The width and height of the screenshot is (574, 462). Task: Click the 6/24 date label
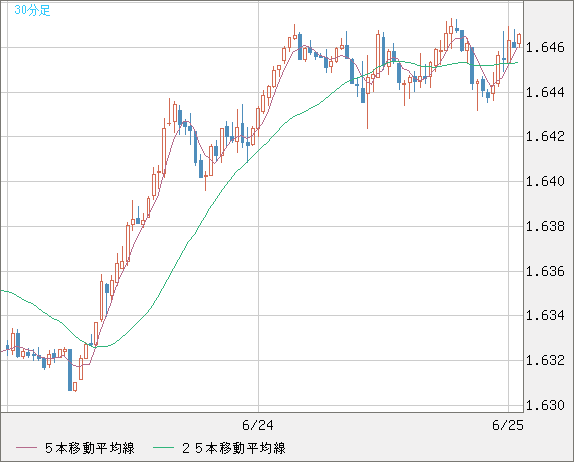coord(258,425)
